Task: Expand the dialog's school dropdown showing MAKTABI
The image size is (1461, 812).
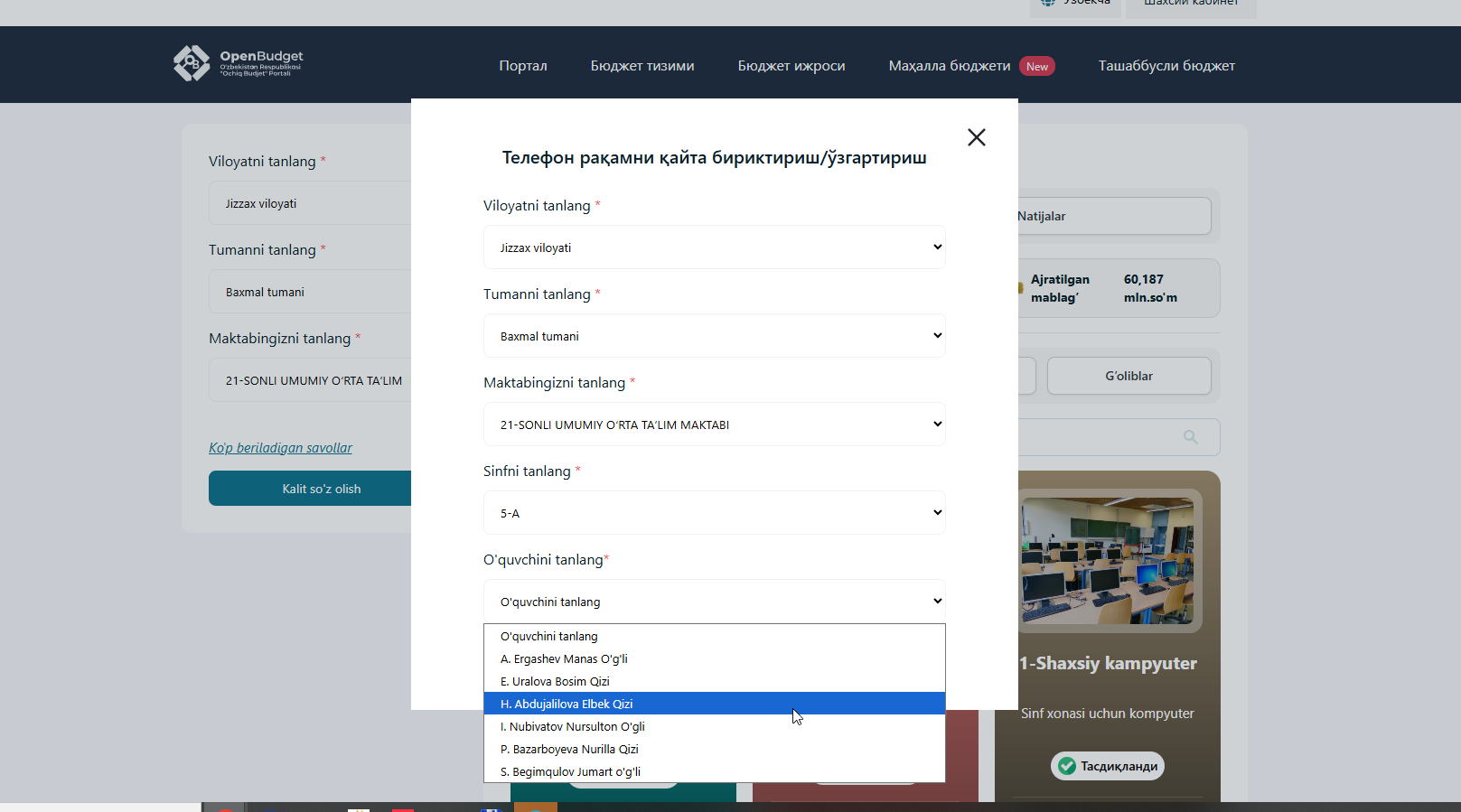Action: pyautogui.click(x=715, y=425)
